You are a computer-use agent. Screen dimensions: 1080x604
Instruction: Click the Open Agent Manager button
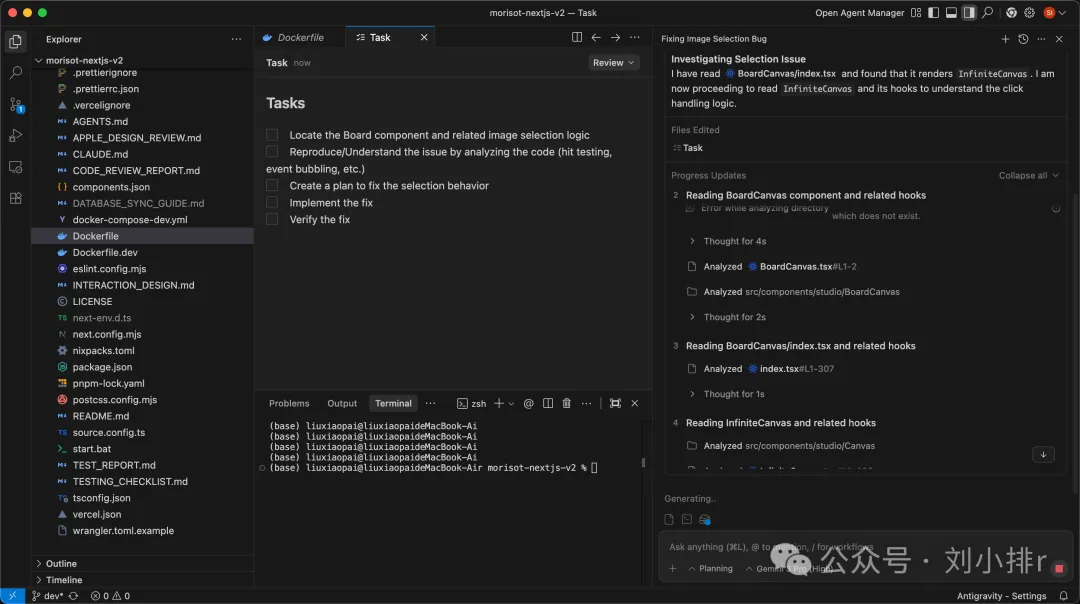click(859, 13)
